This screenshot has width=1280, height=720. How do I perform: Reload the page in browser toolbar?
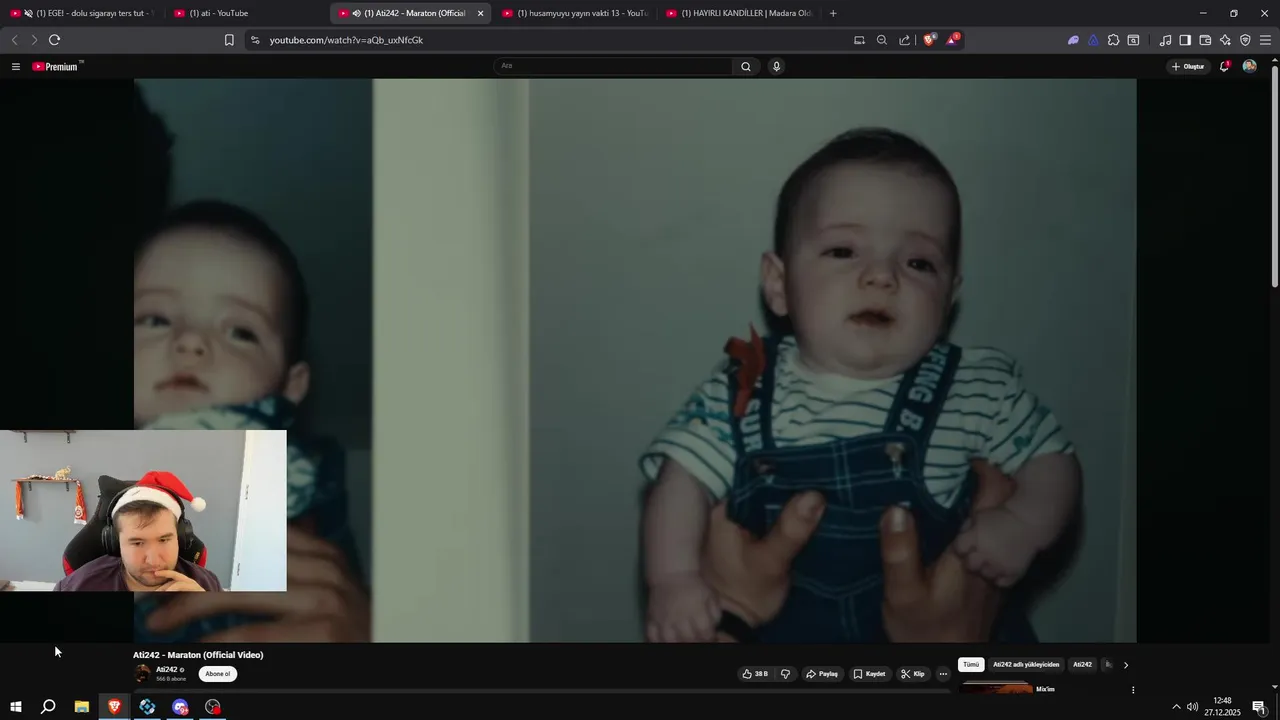tap(54, 40)
